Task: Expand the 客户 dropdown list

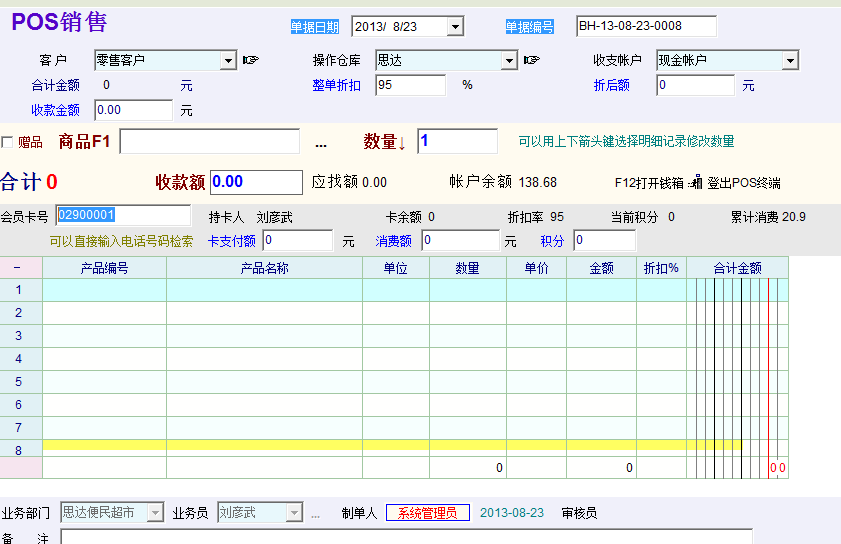Action: click(228, 61)
